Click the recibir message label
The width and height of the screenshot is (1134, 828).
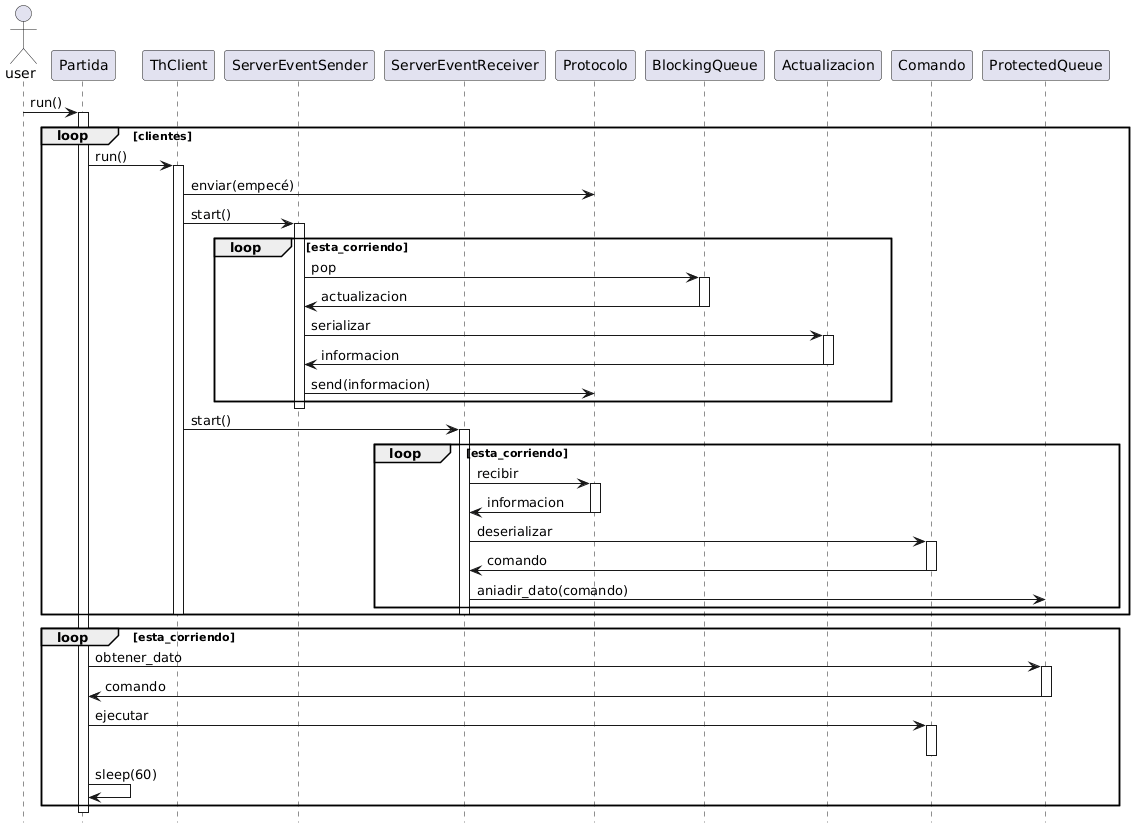point(497,473)
